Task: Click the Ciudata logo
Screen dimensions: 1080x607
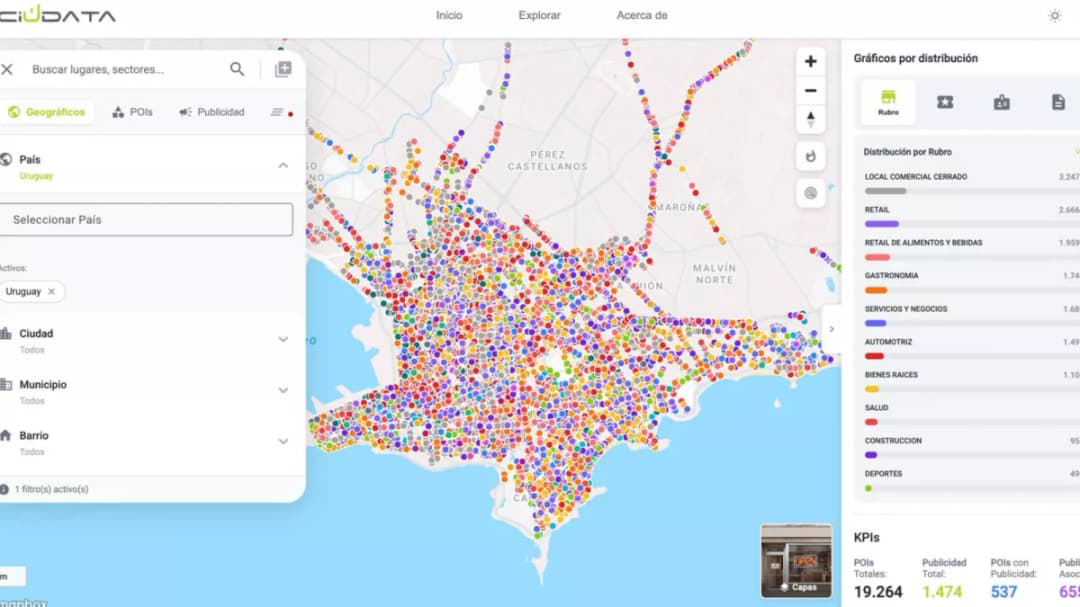Action: [x=58, y=14]
